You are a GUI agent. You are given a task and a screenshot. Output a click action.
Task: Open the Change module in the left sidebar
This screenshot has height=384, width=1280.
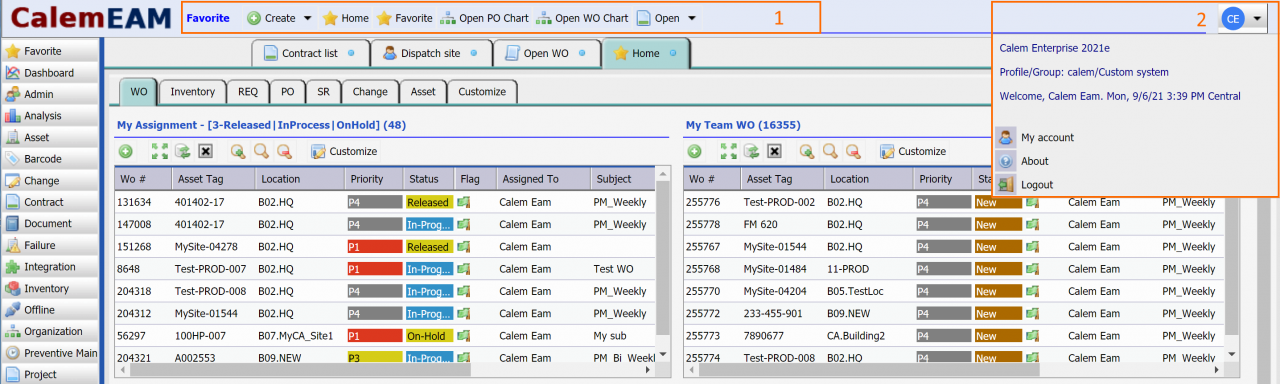pyautogui.click(x=50, y=181)
